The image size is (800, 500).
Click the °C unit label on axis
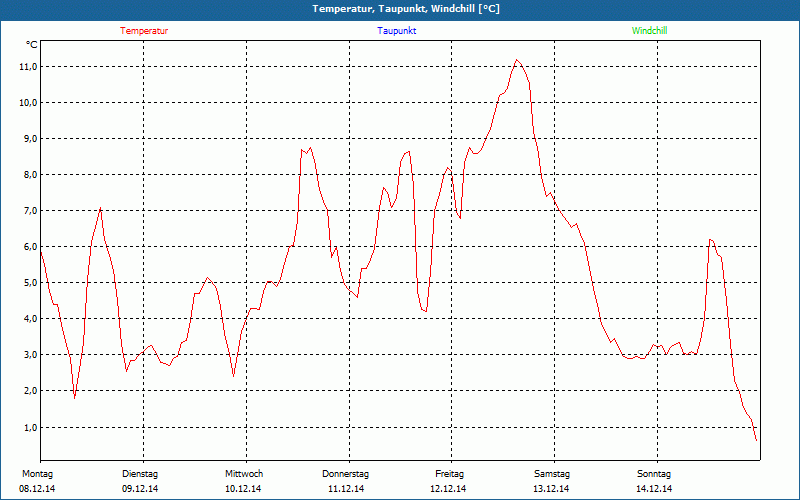pyautogui.click(x=31, y=45)
